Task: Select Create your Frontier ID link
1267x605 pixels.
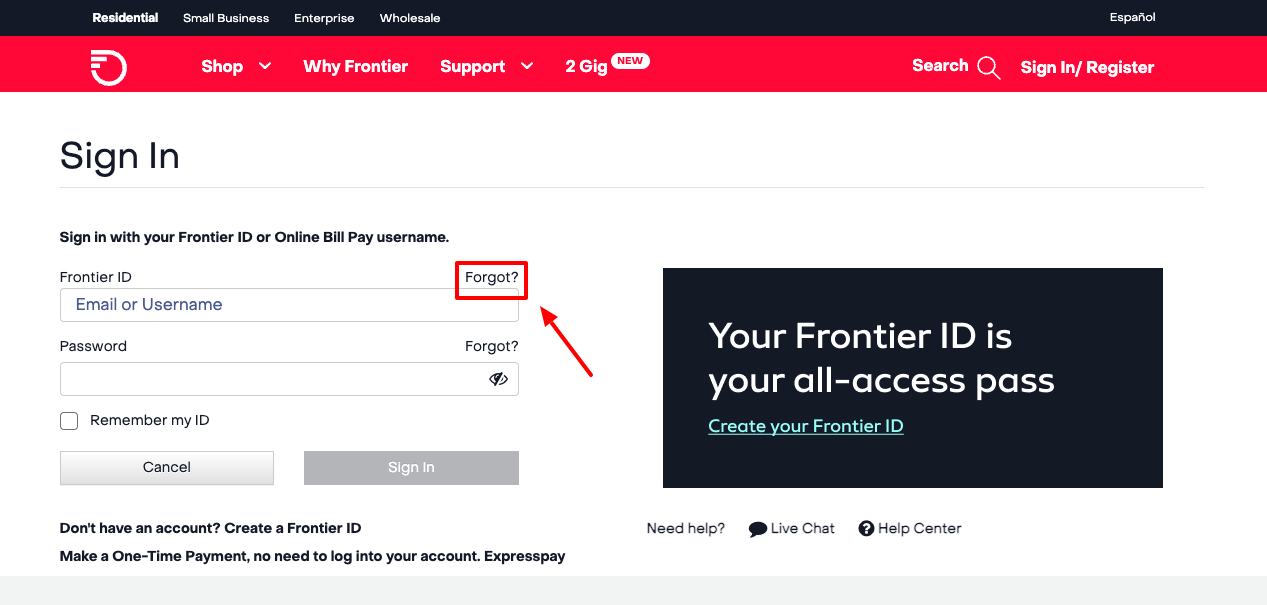Action: [x=805, y=425]
